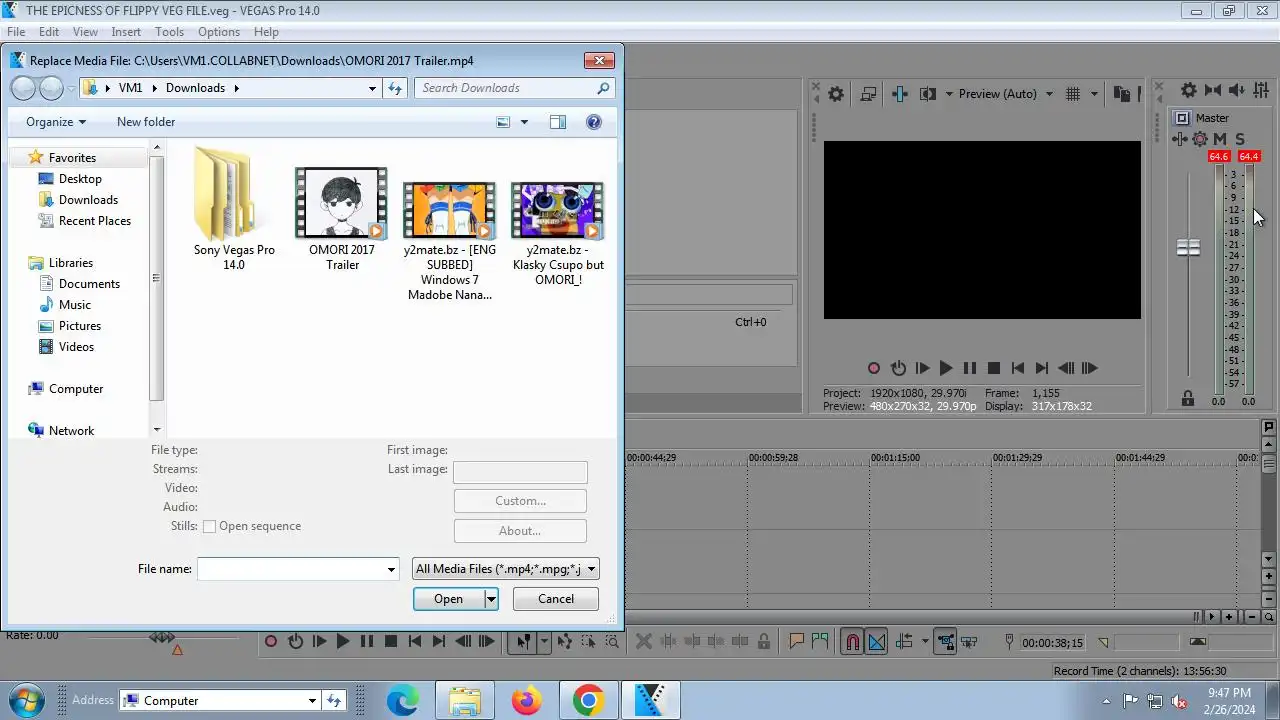Image resolution: width=1280 pixels, height=720 pixels.
Task: Mute the Master bus with M
Action: 1220,139
